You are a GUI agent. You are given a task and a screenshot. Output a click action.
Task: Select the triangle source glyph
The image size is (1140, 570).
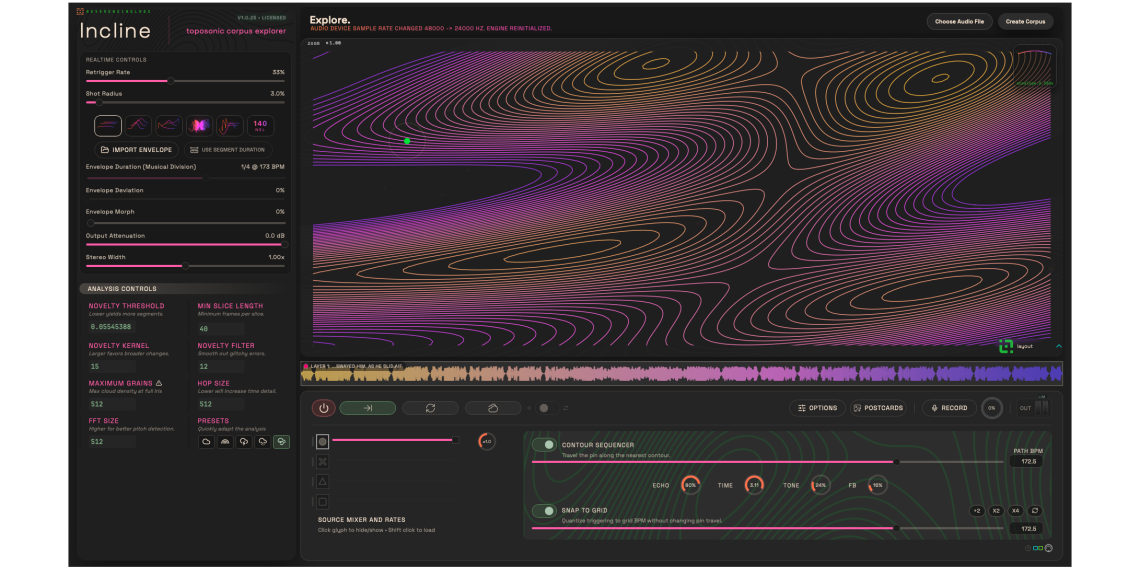point(323,481)
